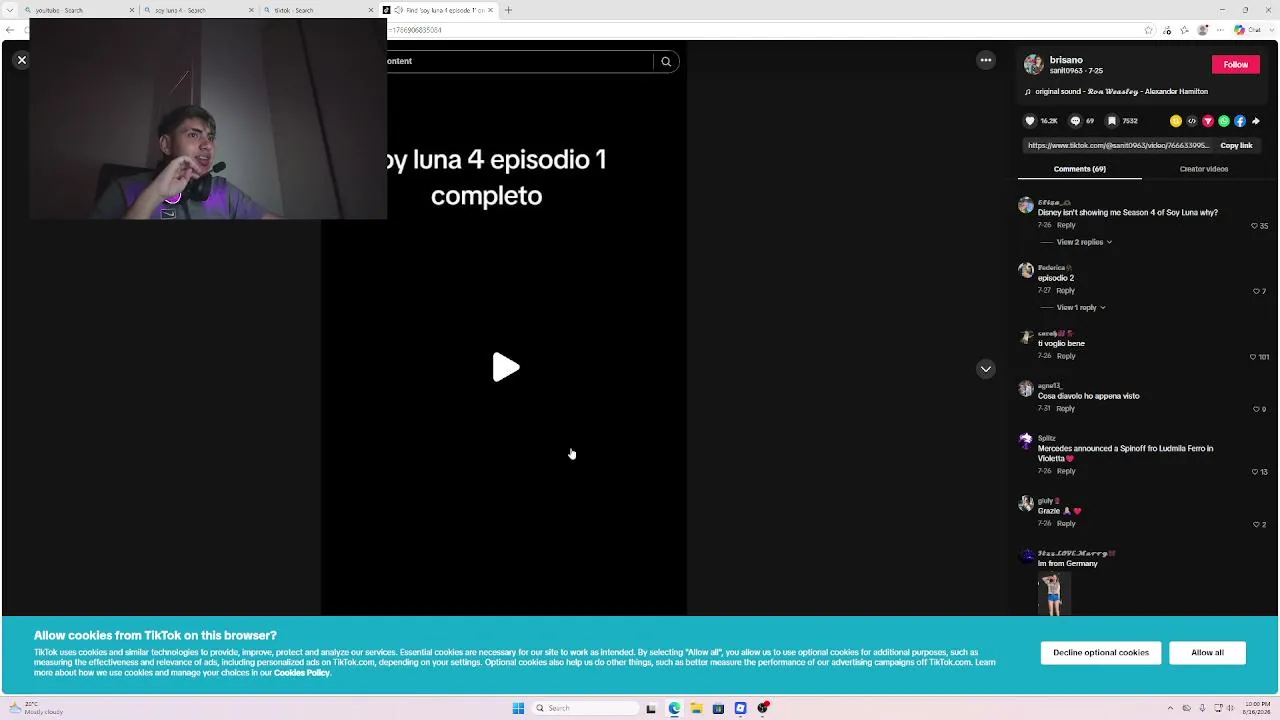
Task: Open avatar of Disney Season 4 commenter
Action: coord(1026,205)
